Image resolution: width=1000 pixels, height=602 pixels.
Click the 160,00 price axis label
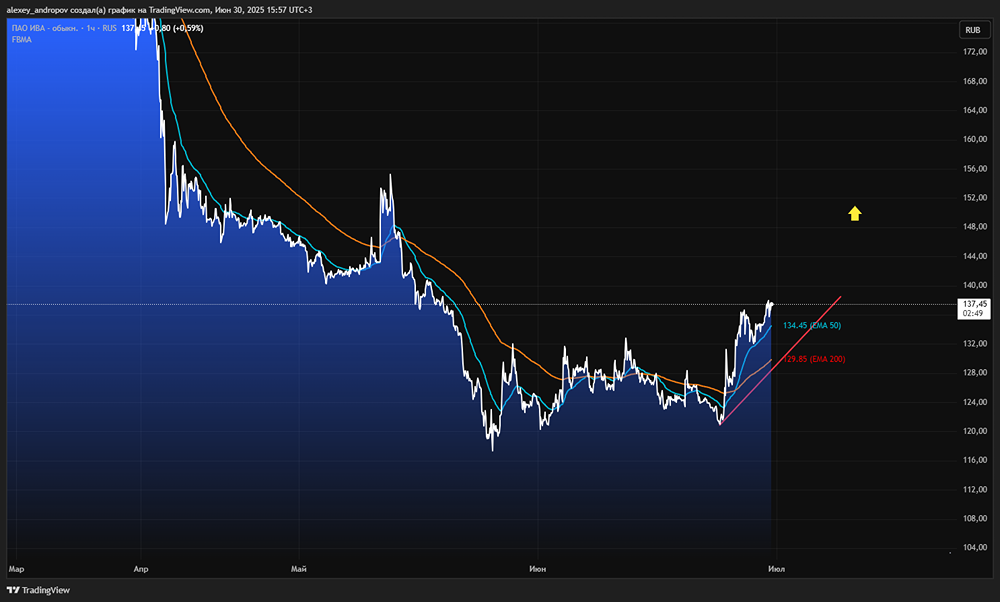click(x=974, y=139)
